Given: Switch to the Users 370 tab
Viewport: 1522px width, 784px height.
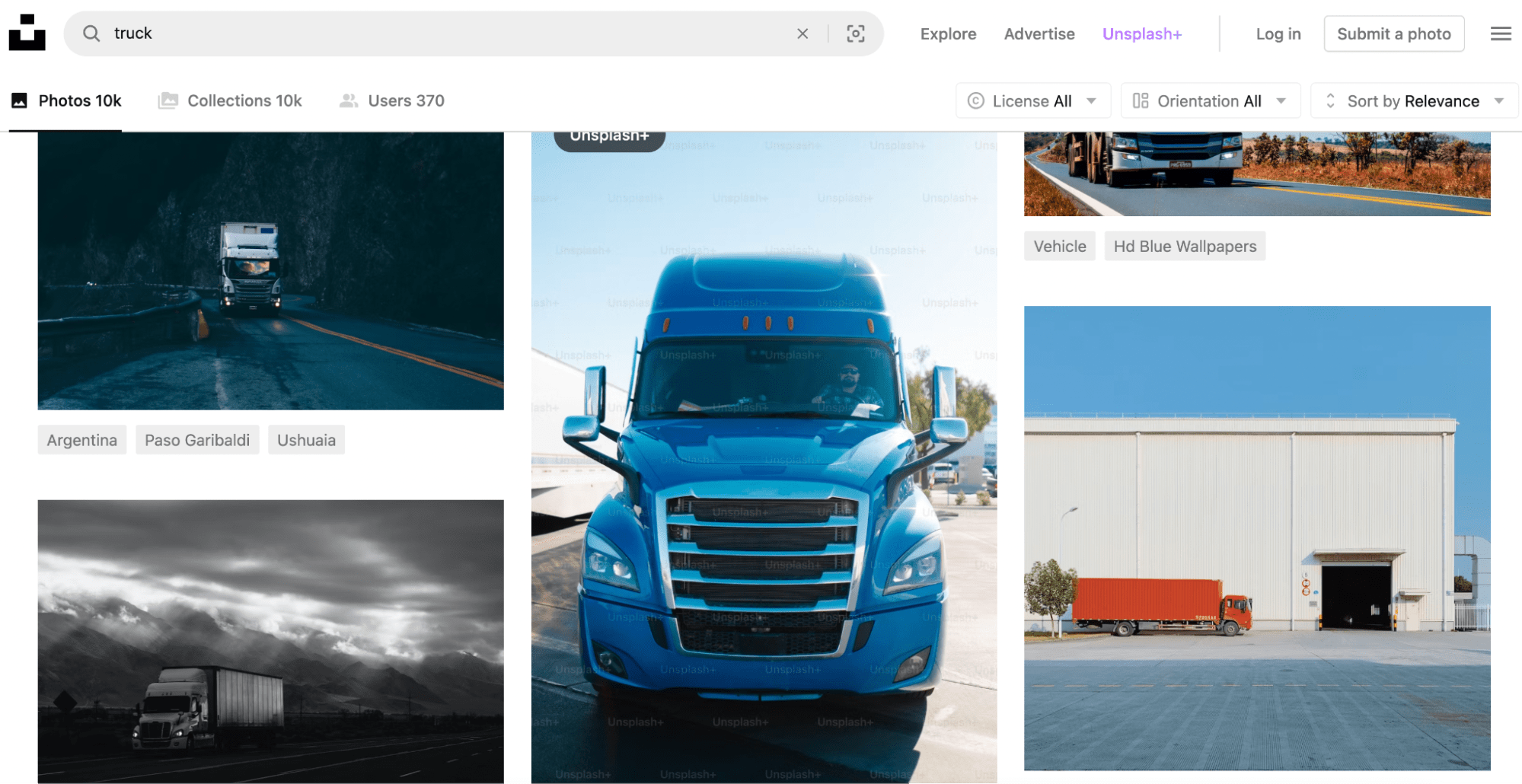Looking at the screenshot, I should (x=406, y=100).
